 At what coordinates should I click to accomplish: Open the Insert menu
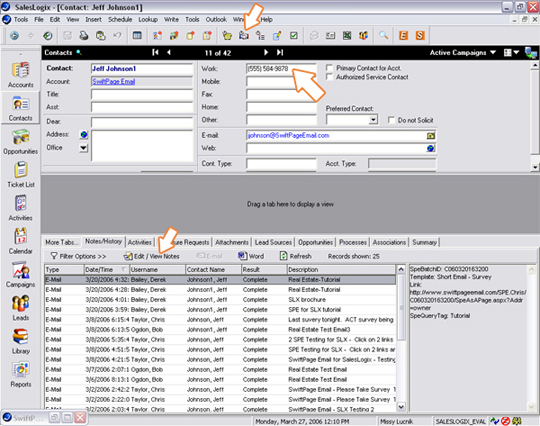[x=93, y=20]
